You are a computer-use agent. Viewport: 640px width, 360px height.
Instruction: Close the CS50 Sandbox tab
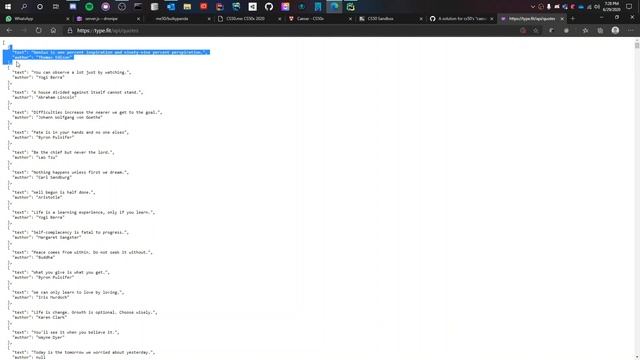tap(421, 19)
